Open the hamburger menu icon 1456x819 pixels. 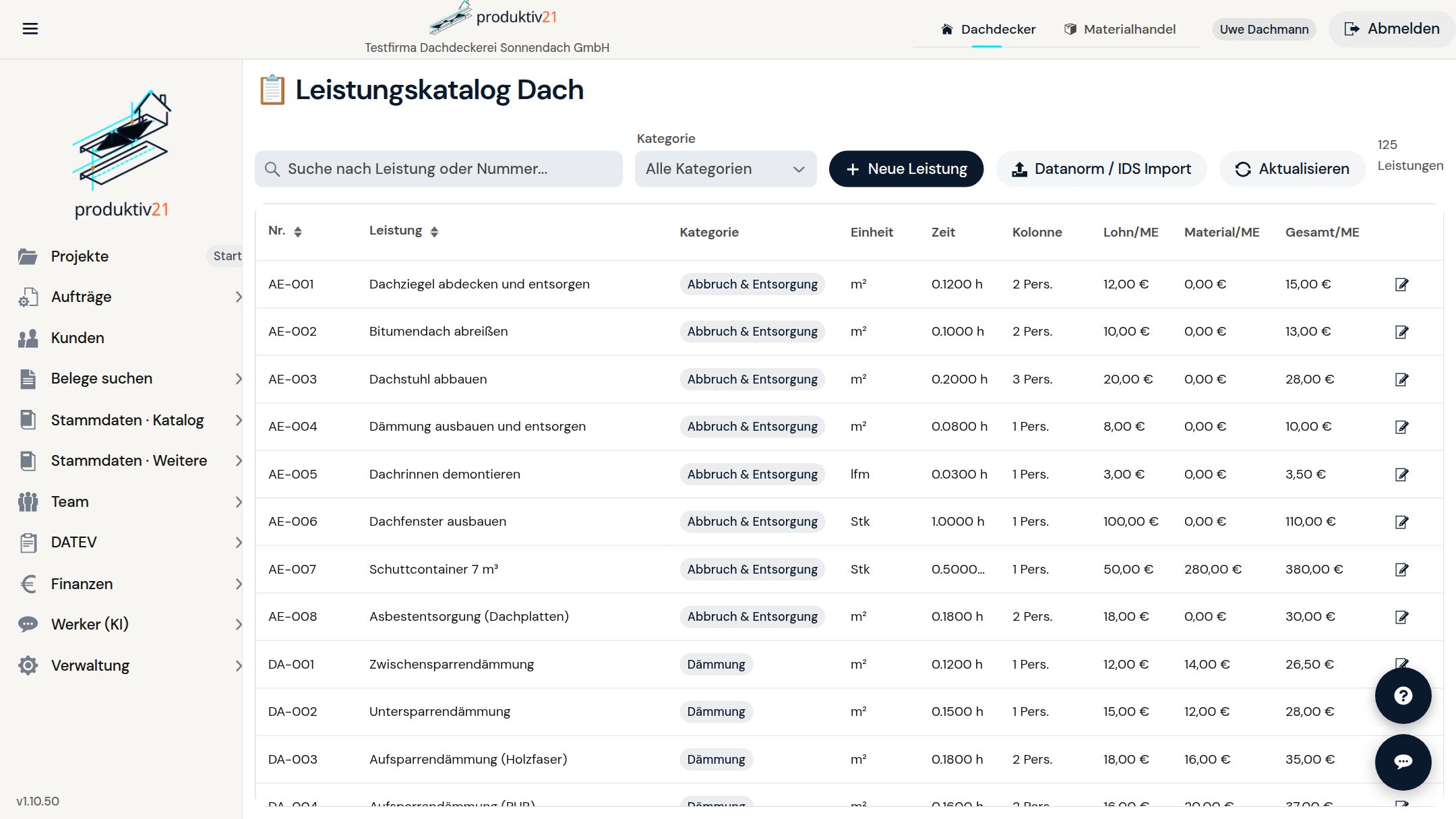pyautogui.click(x=30, y=28)
